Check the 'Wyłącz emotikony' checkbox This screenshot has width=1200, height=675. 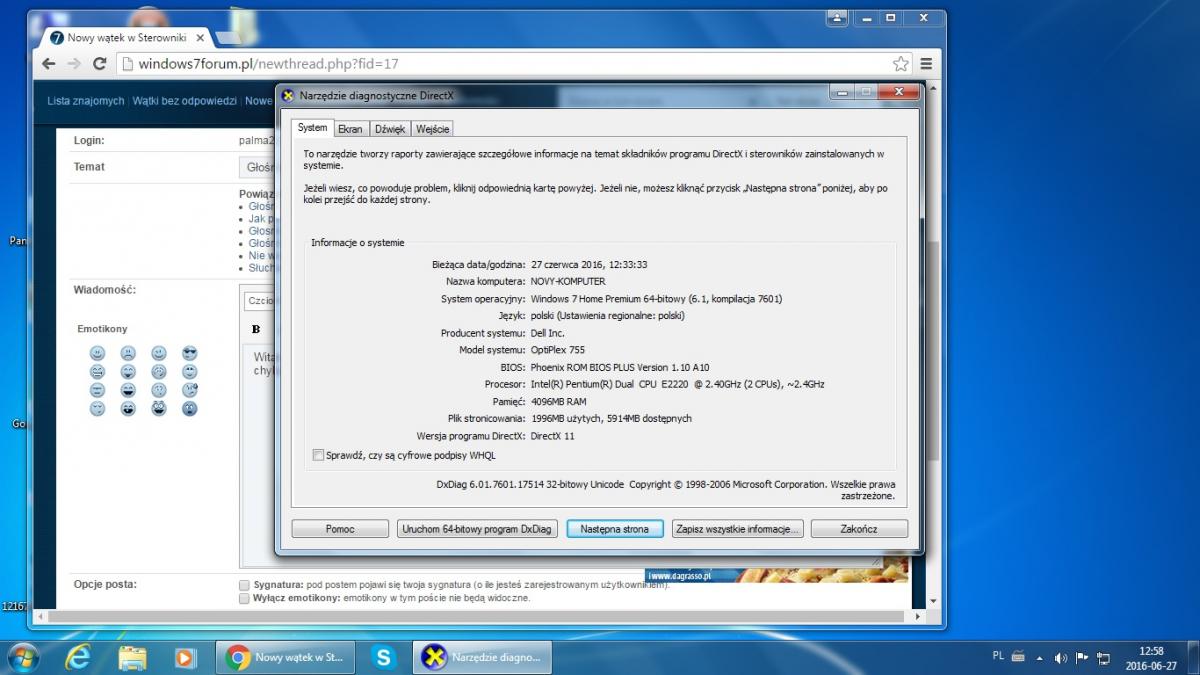245,598
